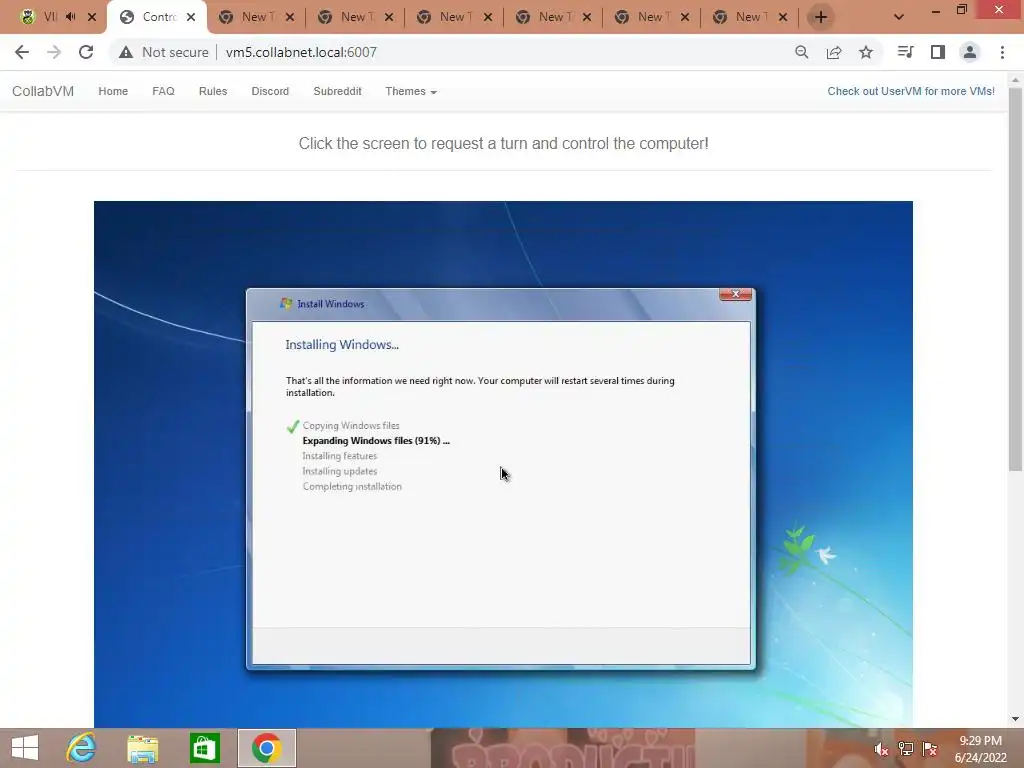Click the network tray icon

tap(905, 749)
